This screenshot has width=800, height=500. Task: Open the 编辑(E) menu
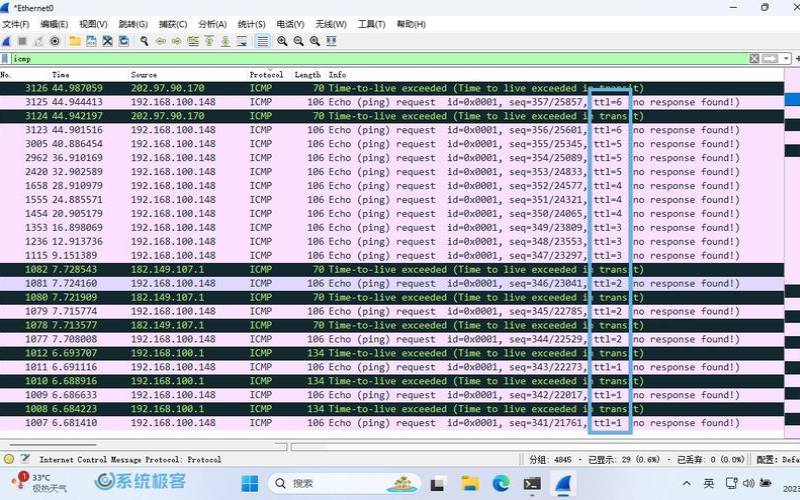(54, 24)
